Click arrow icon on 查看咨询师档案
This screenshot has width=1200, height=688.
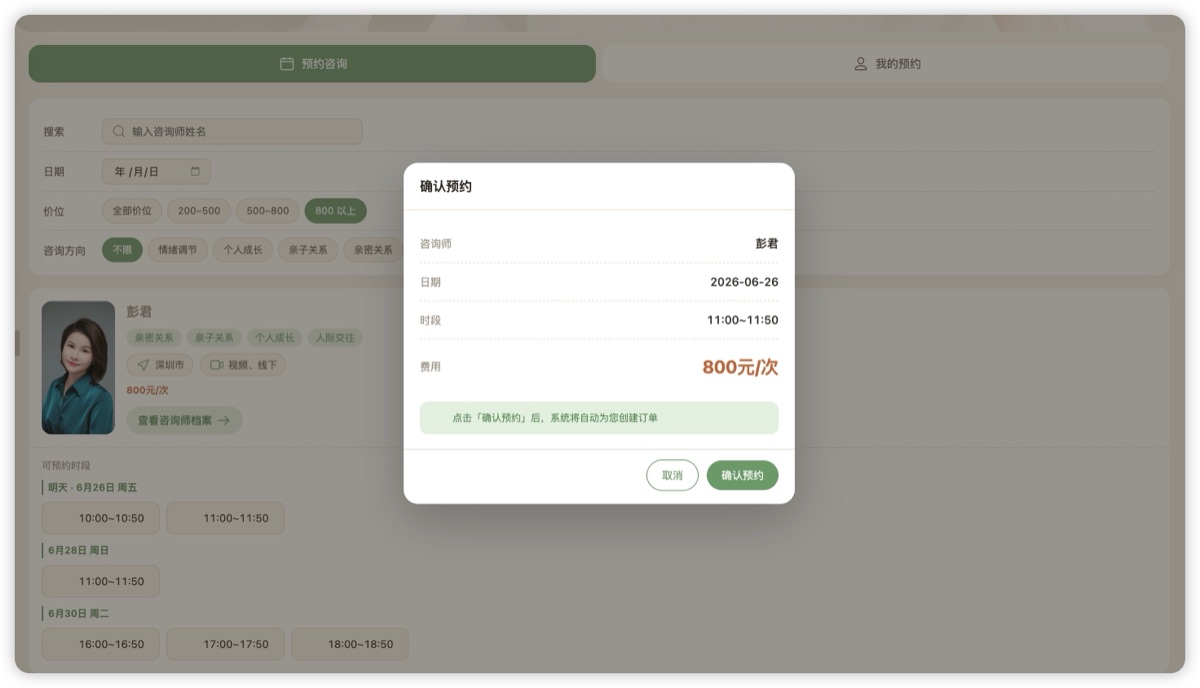point(223,421)
